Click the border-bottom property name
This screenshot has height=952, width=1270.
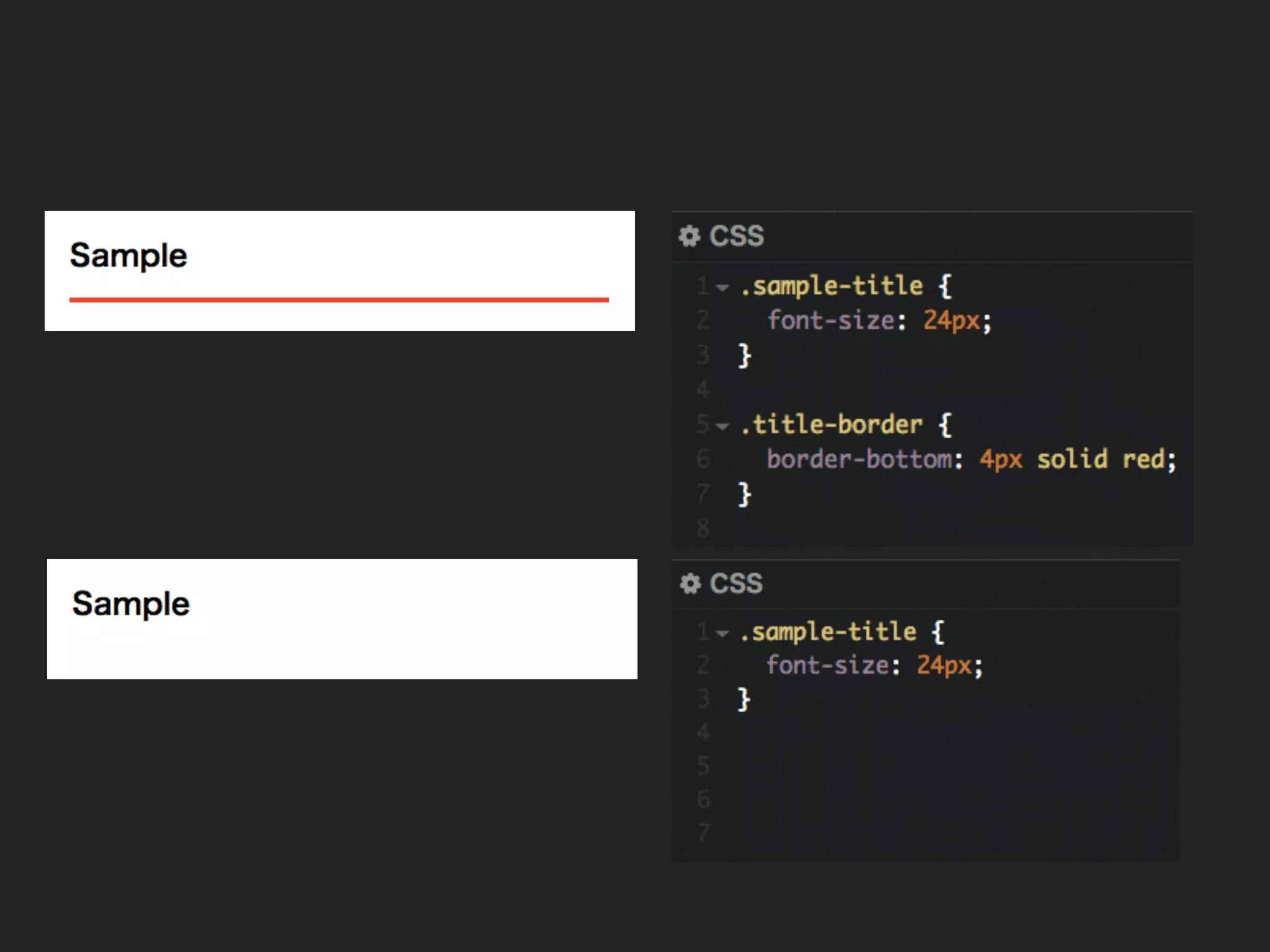click(x=859, y=460)
